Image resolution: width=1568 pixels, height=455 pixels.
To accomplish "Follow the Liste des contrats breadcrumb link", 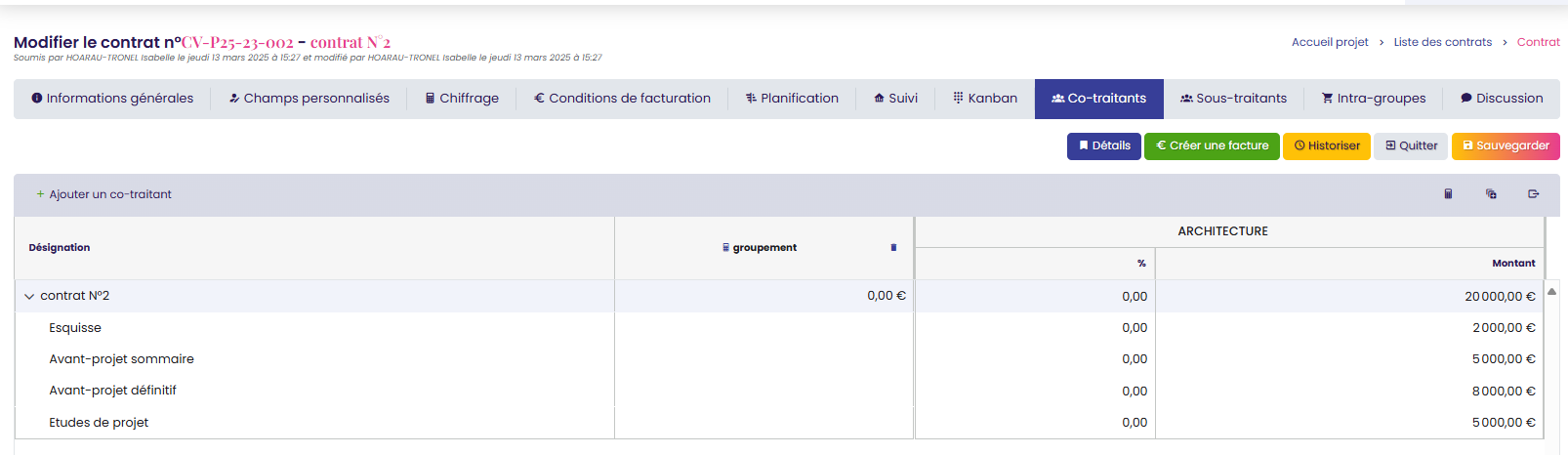I will 1442,42.
